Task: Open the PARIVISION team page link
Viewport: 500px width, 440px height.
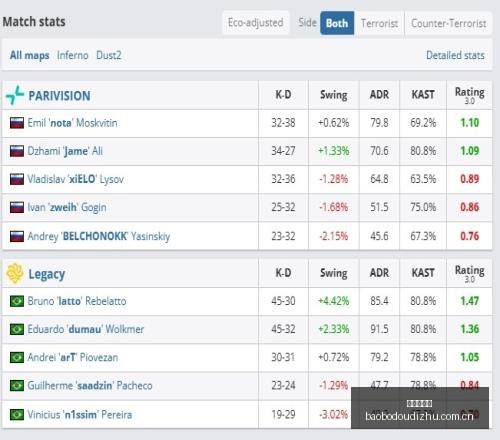Action: coord(59,96)
